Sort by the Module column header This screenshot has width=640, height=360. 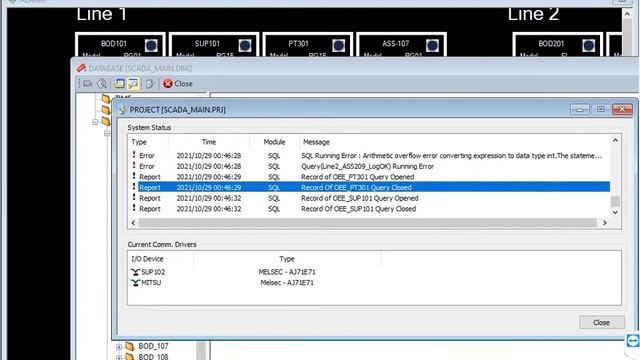[x=274, y=142]
